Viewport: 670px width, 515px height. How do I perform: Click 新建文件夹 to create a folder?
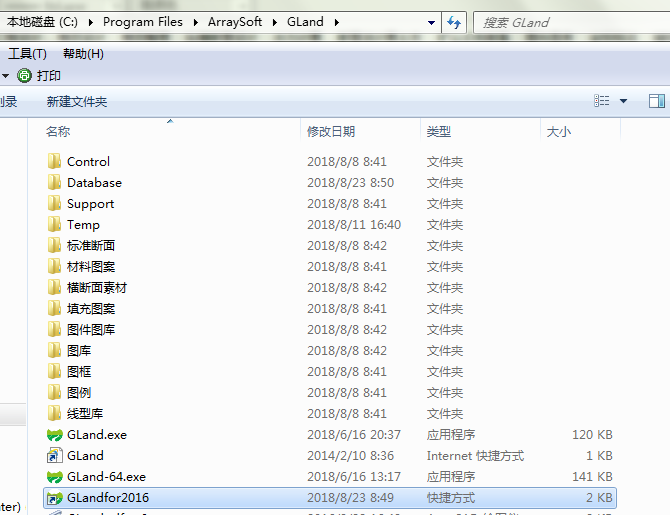[77, 102]
